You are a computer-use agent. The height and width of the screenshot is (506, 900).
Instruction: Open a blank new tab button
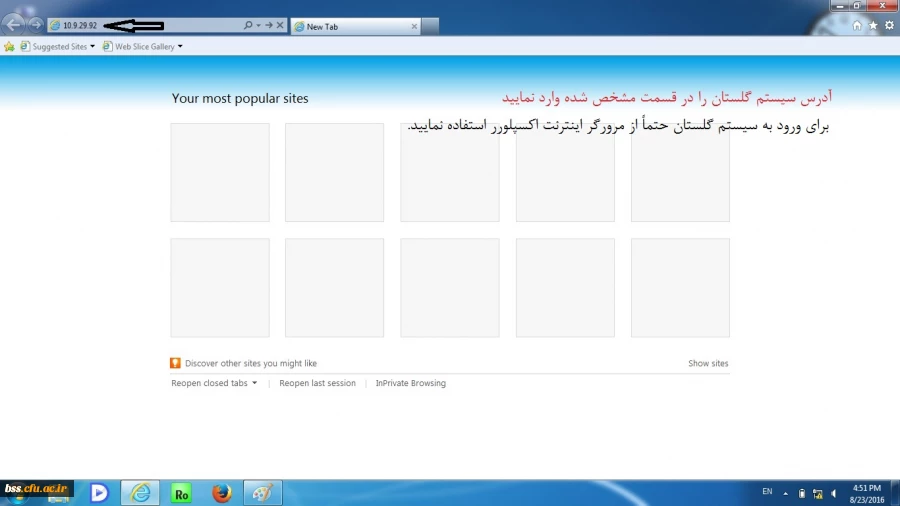[x=429, y=27]
